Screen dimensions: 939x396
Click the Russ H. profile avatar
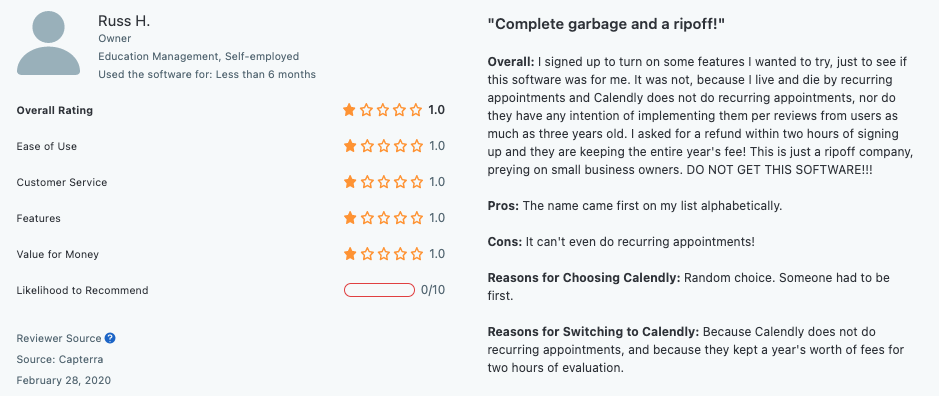(49, 44)
